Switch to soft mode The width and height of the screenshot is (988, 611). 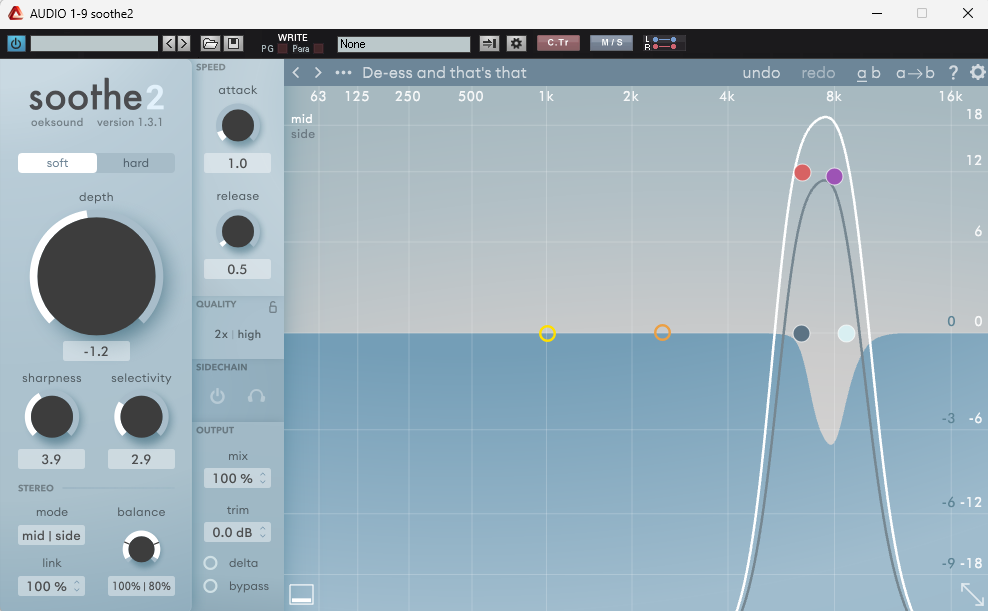click(x=57, y=163)
